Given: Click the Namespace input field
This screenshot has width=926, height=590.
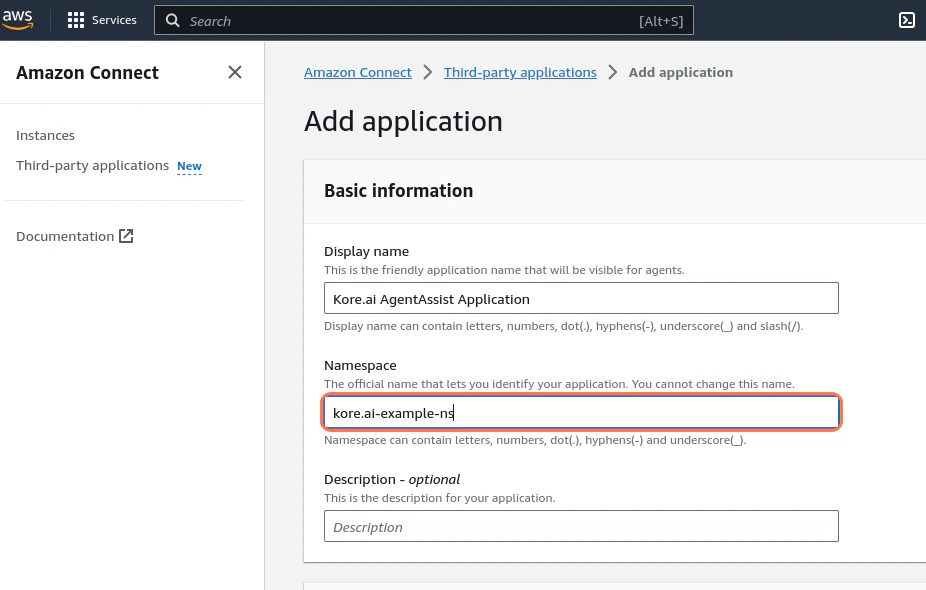Looking at the screenshot, I should click(581, 412).
